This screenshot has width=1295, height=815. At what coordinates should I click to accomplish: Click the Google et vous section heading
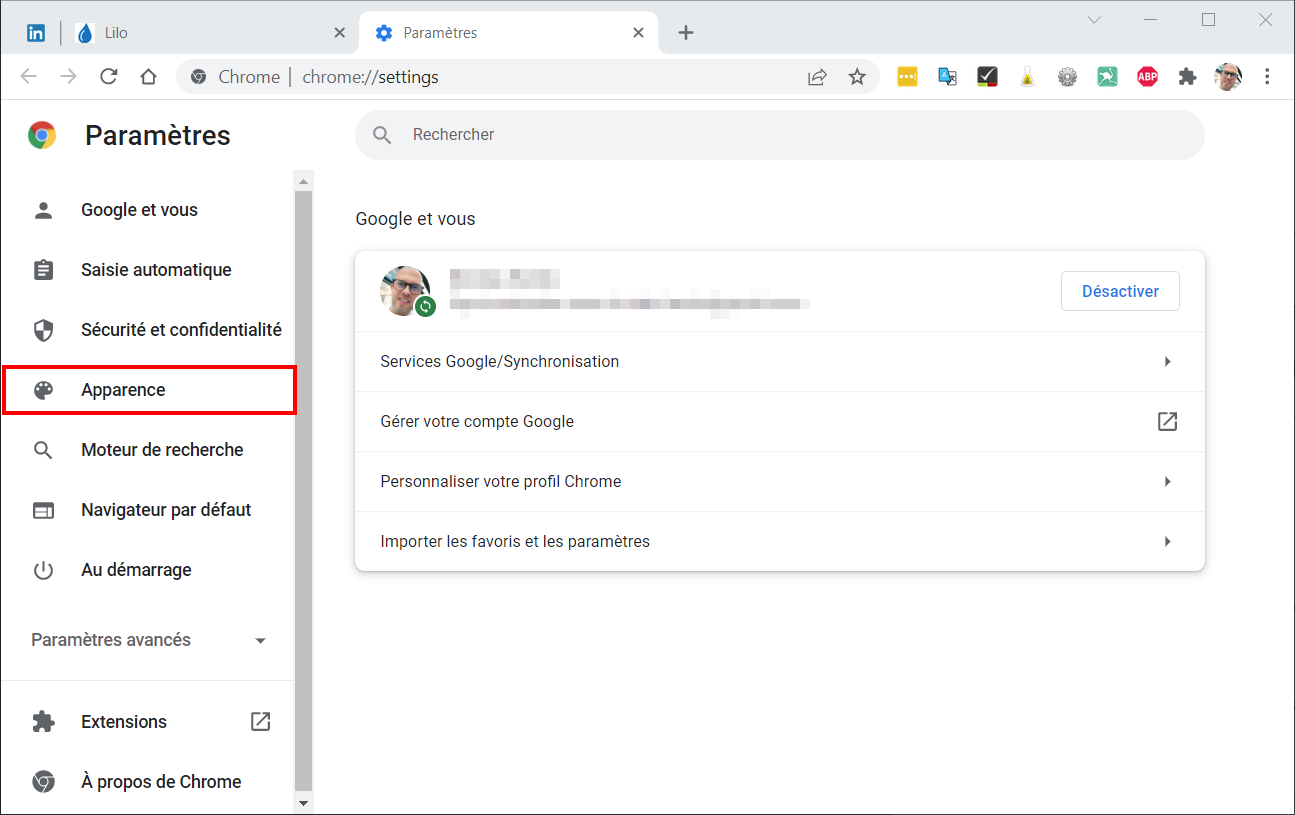(416, 219)
